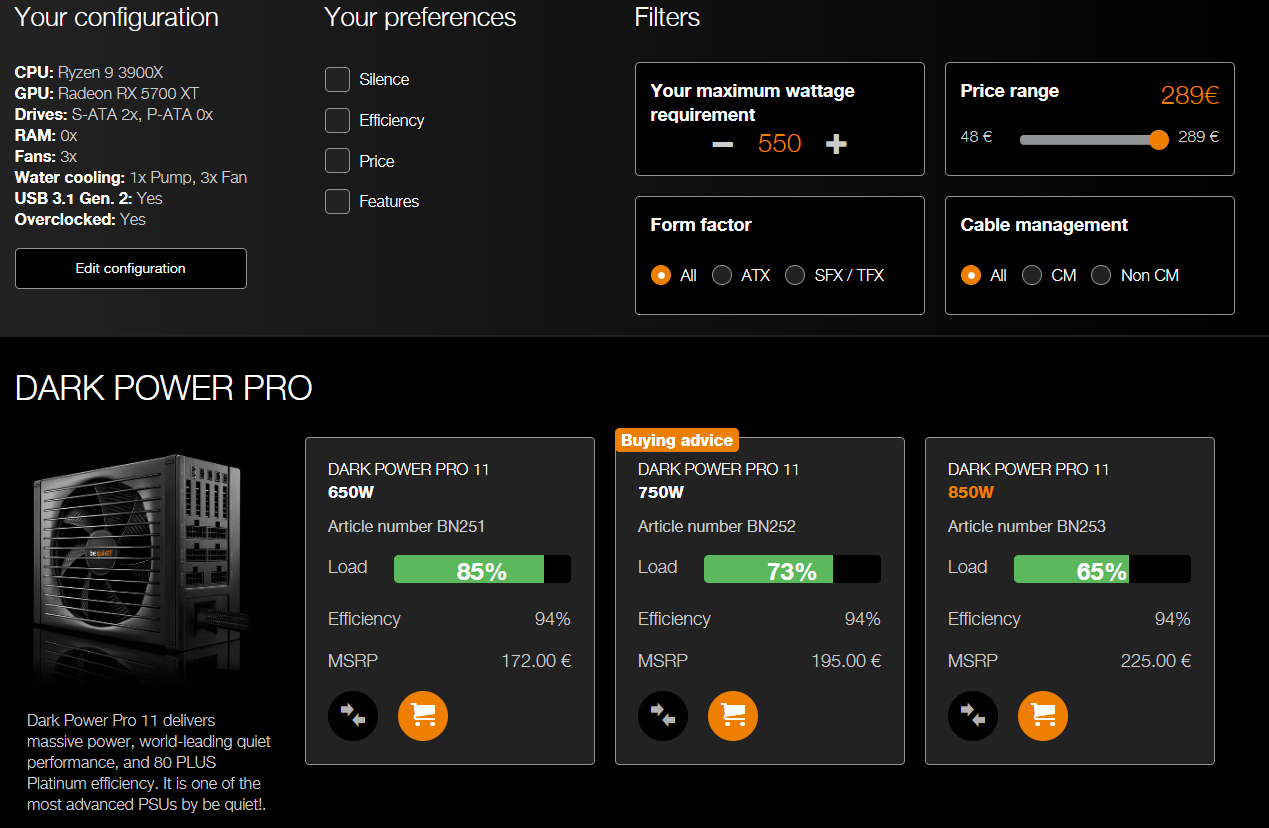The height and width of the screenshot is (828, 1269).
Task: Click the 850W Load bar showing 65%
Action: 1102,569
